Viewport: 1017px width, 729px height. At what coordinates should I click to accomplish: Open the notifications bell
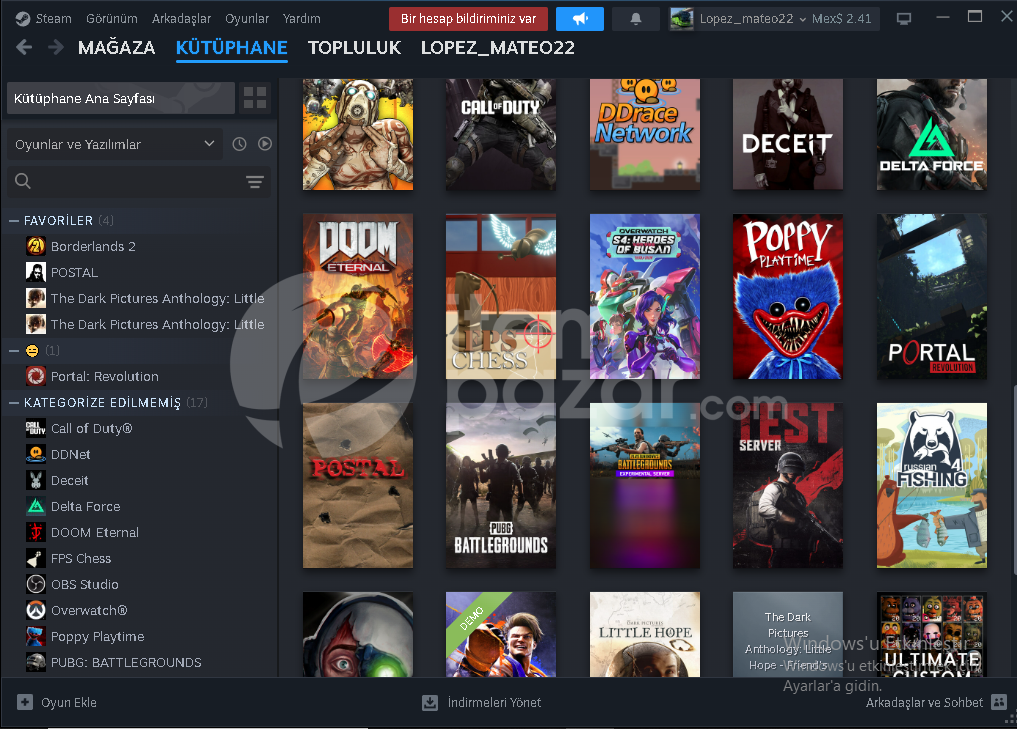point(636,19)
